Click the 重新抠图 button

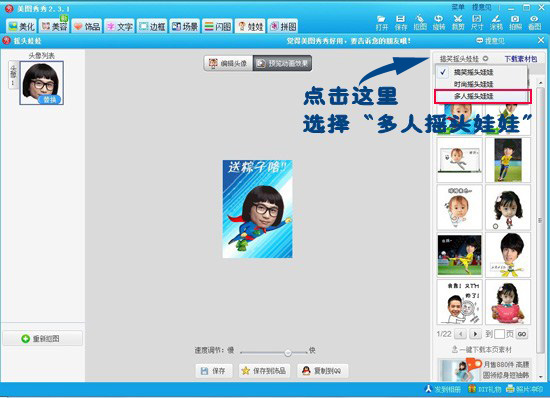point(42,339)
